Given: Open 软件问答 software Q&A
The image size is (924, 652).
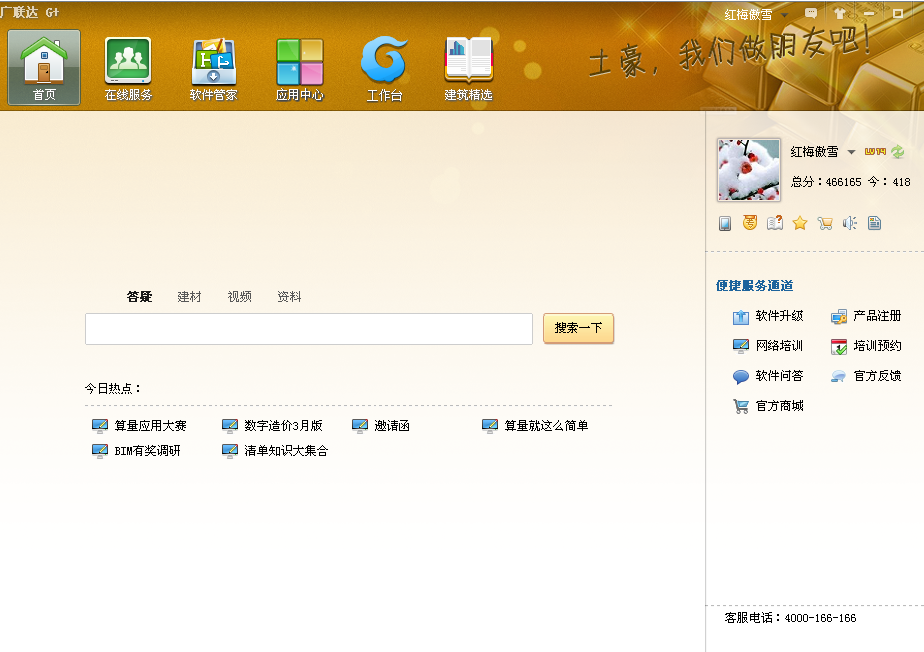Looking at the screenshot, I should [768, 376].
